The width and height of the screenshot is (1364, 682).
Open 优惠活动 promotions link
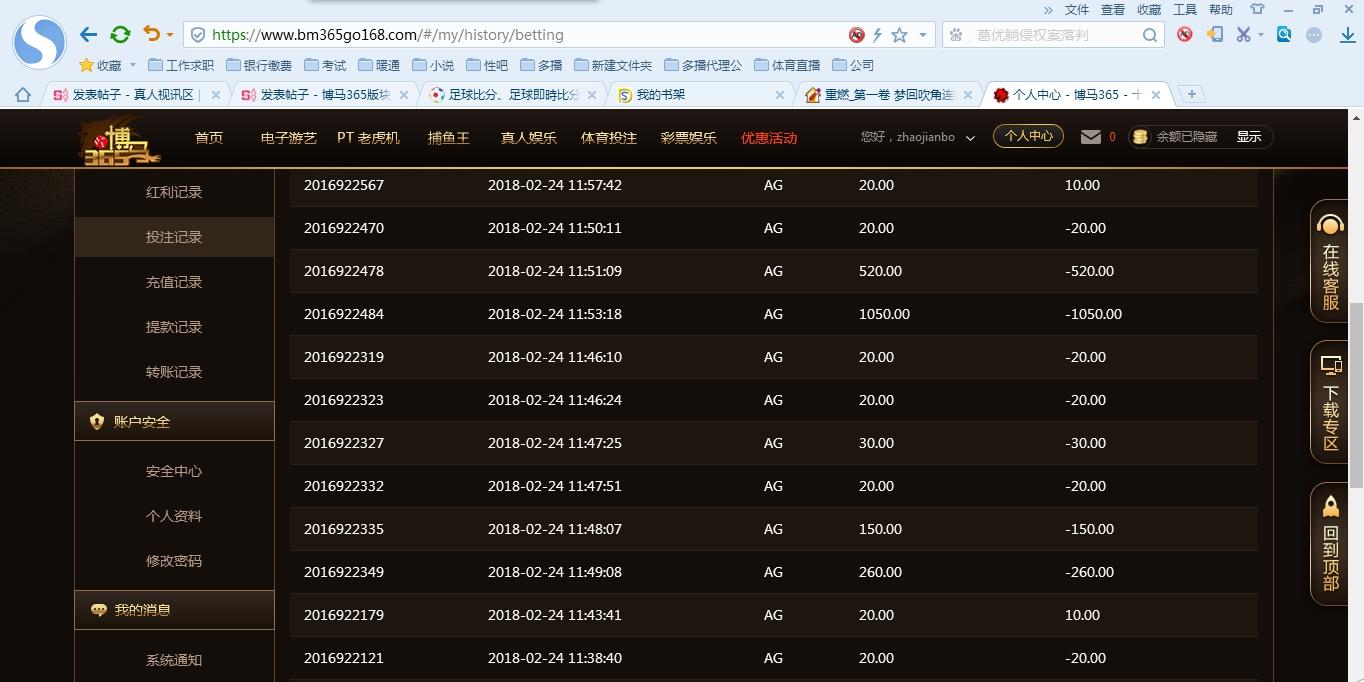[x=769, y=138]
